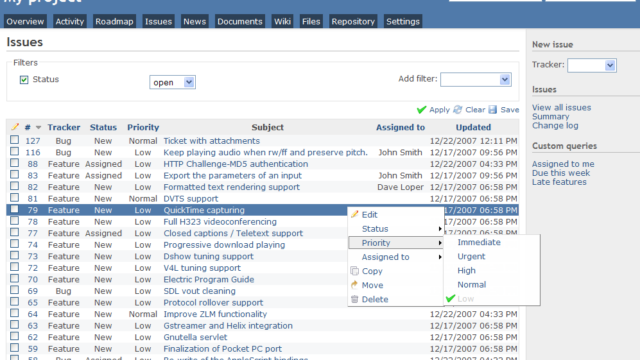This screenshot has width=640, height=360.
Task: Open issue 'Ticket with attachments'
Action: 211,141
